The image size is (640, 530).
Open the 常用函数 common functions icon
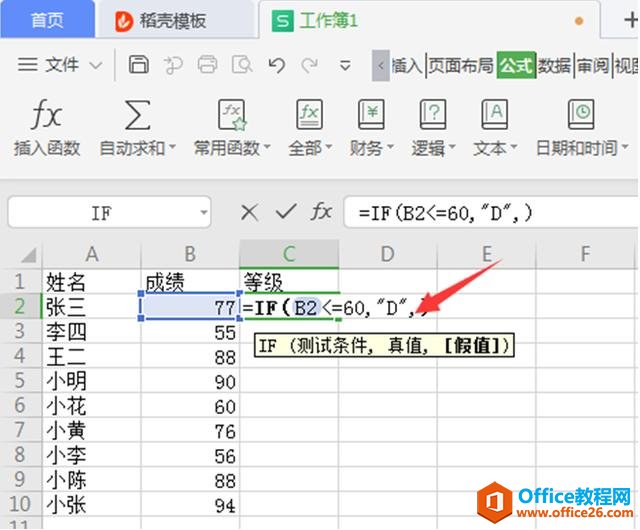point(232,115)
